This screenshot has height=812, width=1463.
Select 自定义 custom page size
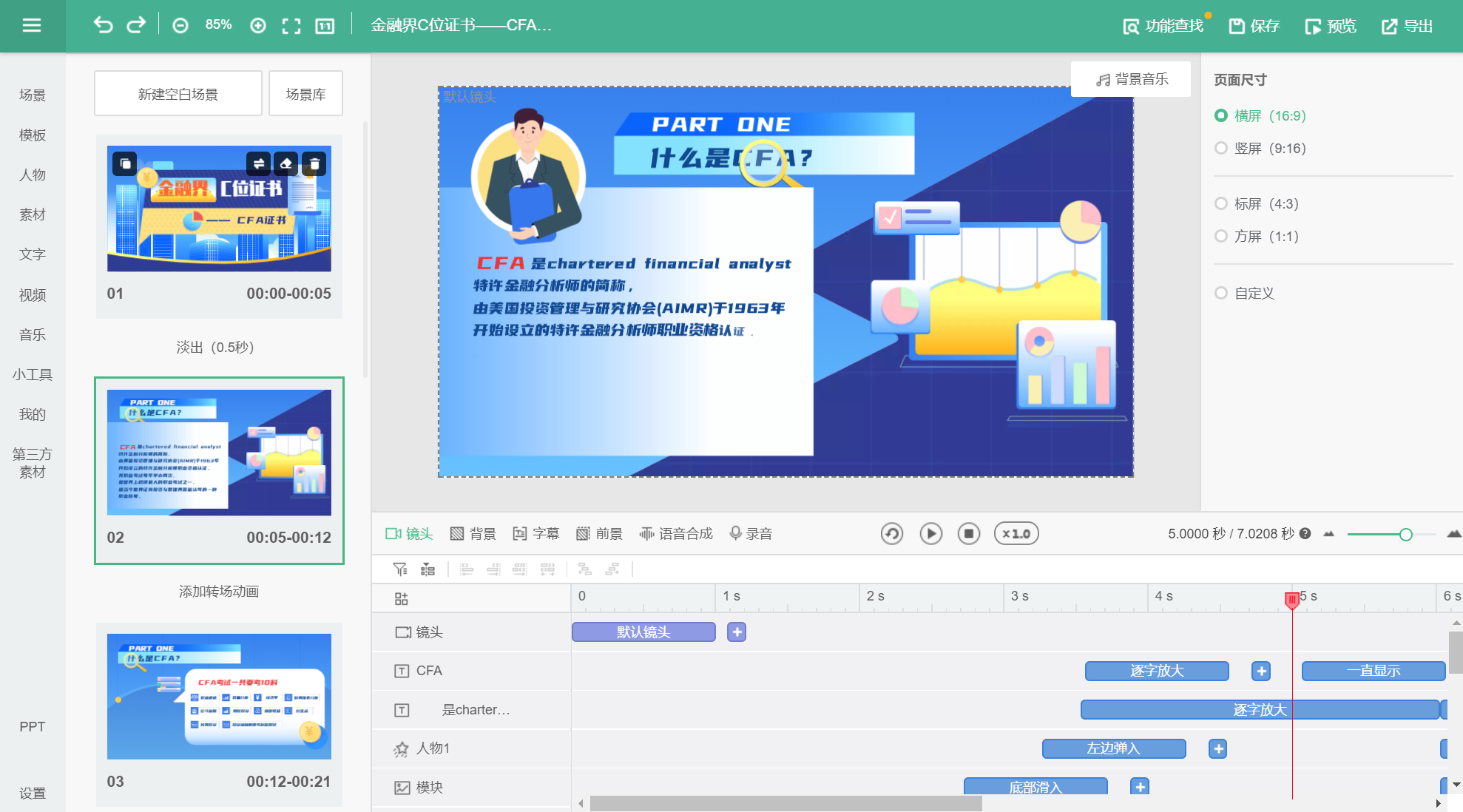1245,293
